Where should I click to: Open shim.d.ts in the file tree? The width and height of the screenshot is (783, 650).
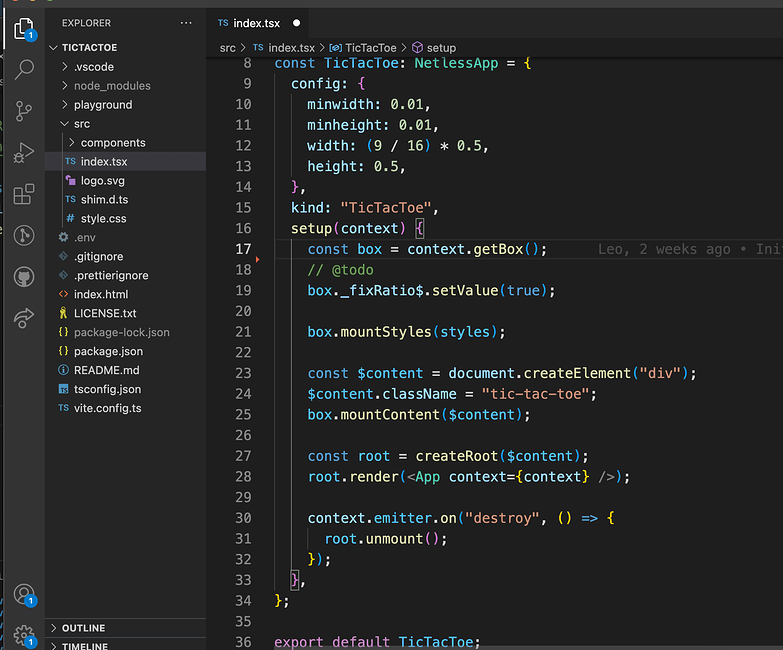click(x=125, y=199)
